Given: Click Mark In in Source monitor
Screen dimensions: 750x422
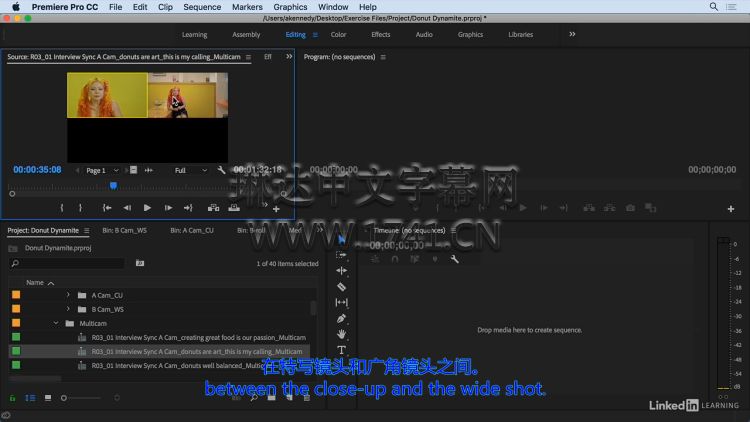Looking at the screenshot, I should click(62, 208).
